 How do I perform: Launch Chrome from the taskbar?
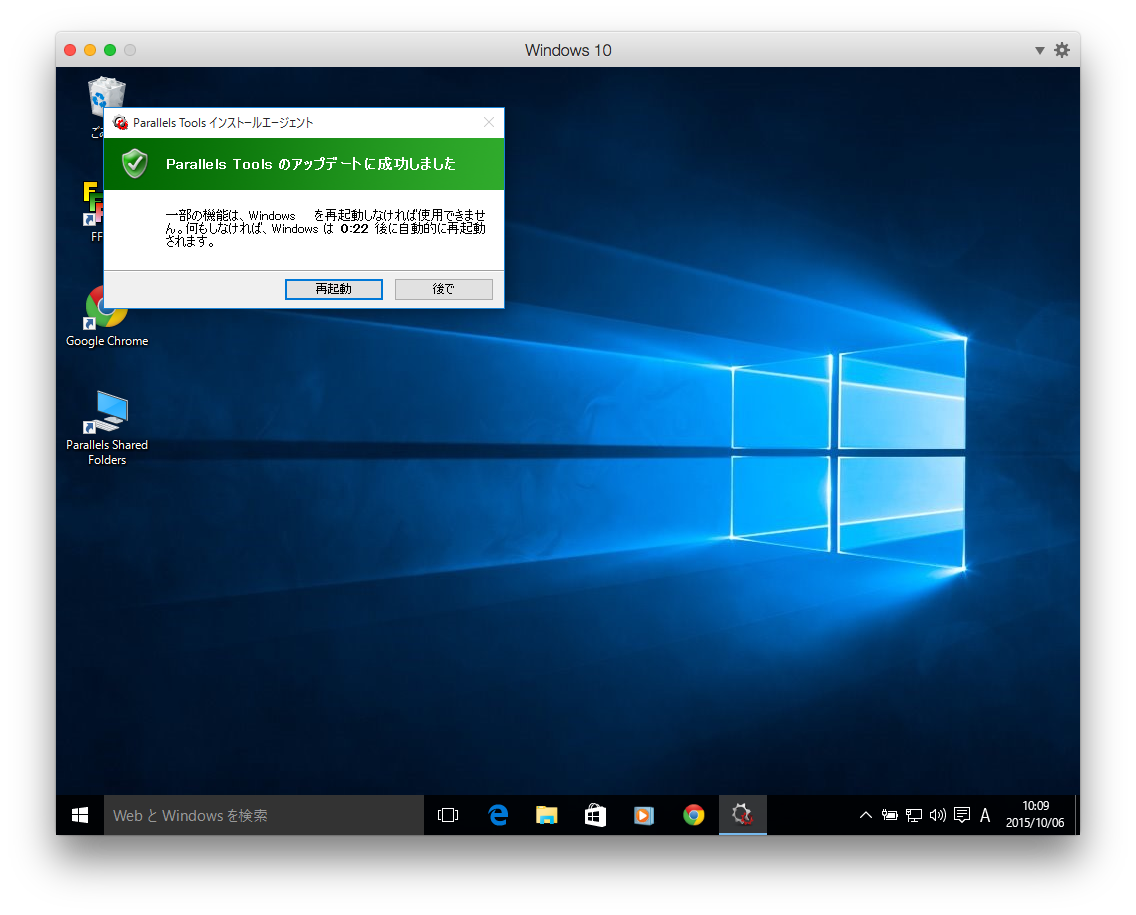coord(693,815)
